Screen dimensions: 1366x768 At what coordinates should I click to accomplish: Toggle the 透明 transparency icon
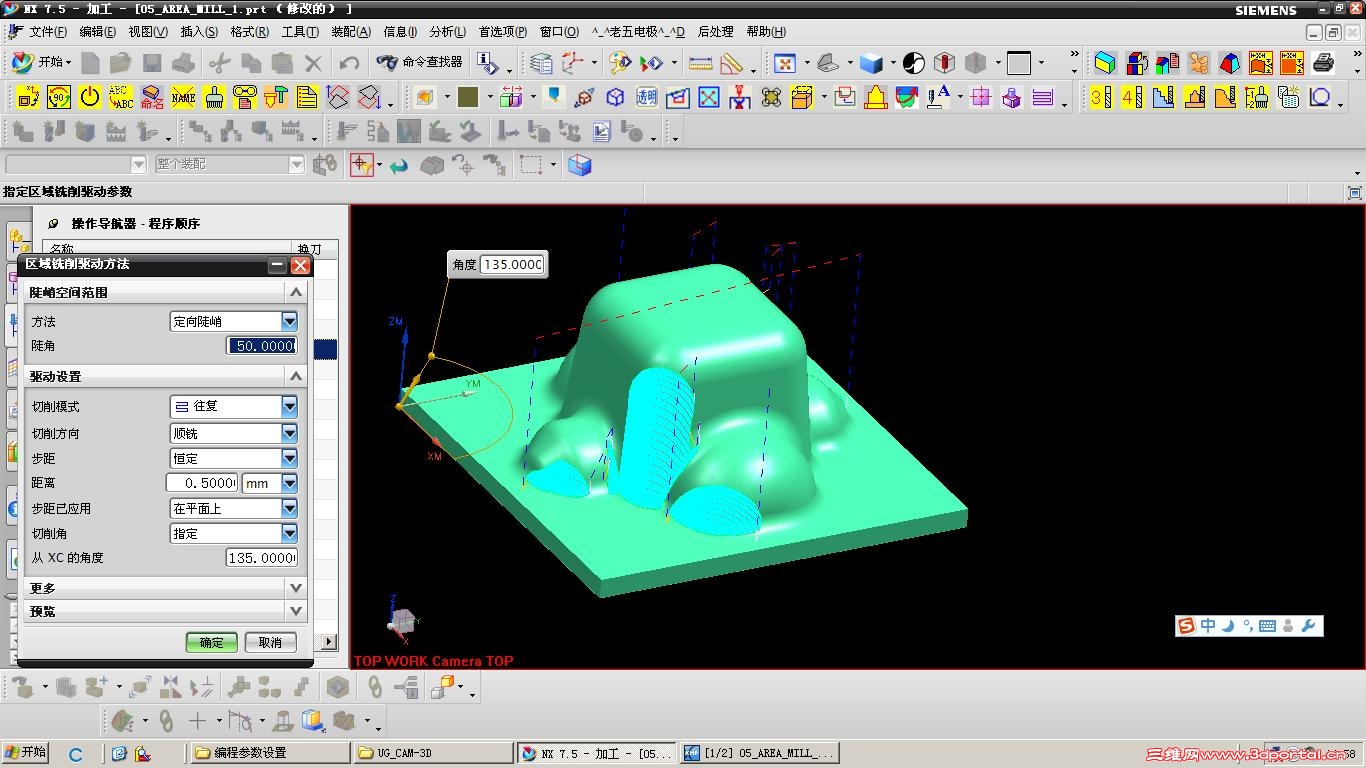(x=647, y=97)
